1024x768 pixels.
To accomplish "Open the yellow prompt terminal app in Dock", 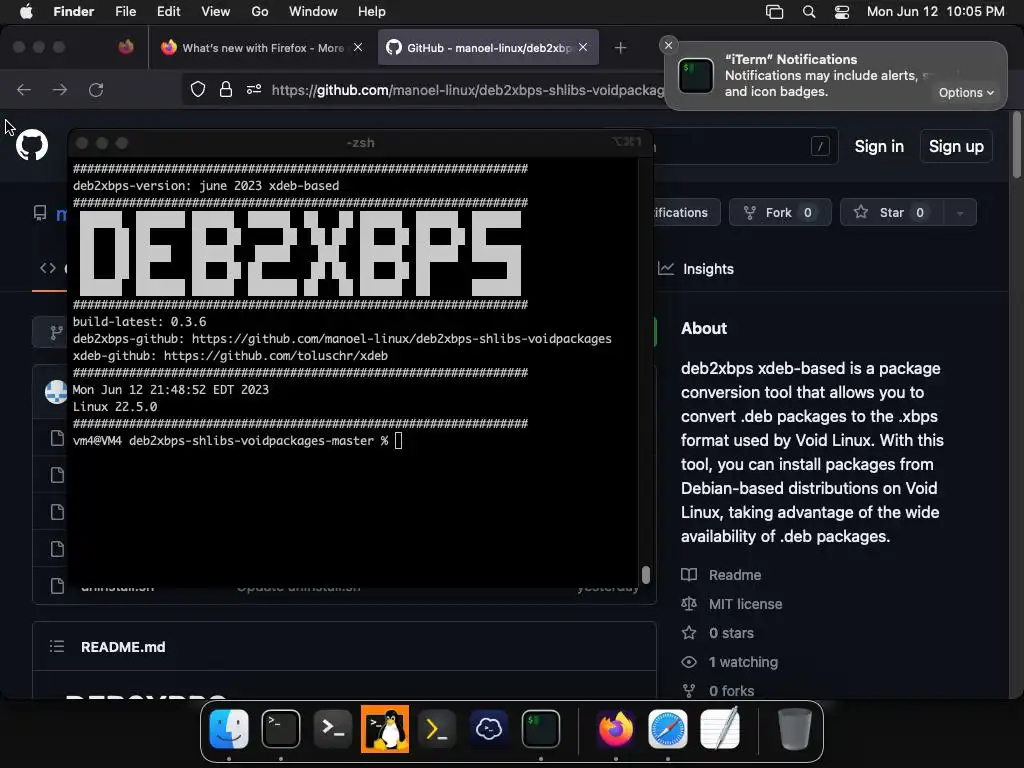I will coord(437,728).
